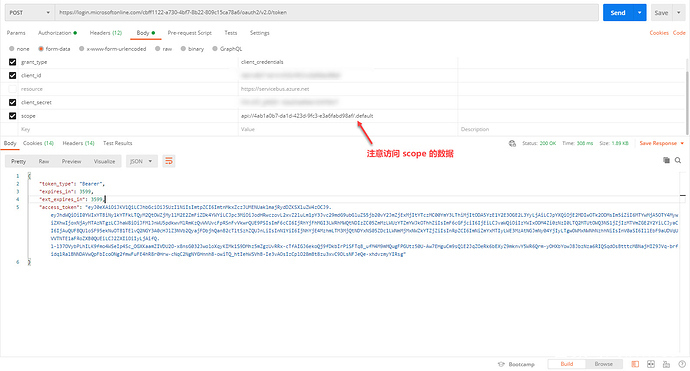This screenshot has width=690, height=371.
Task: Open the Test Results tab
Action: tap(117, 143)
